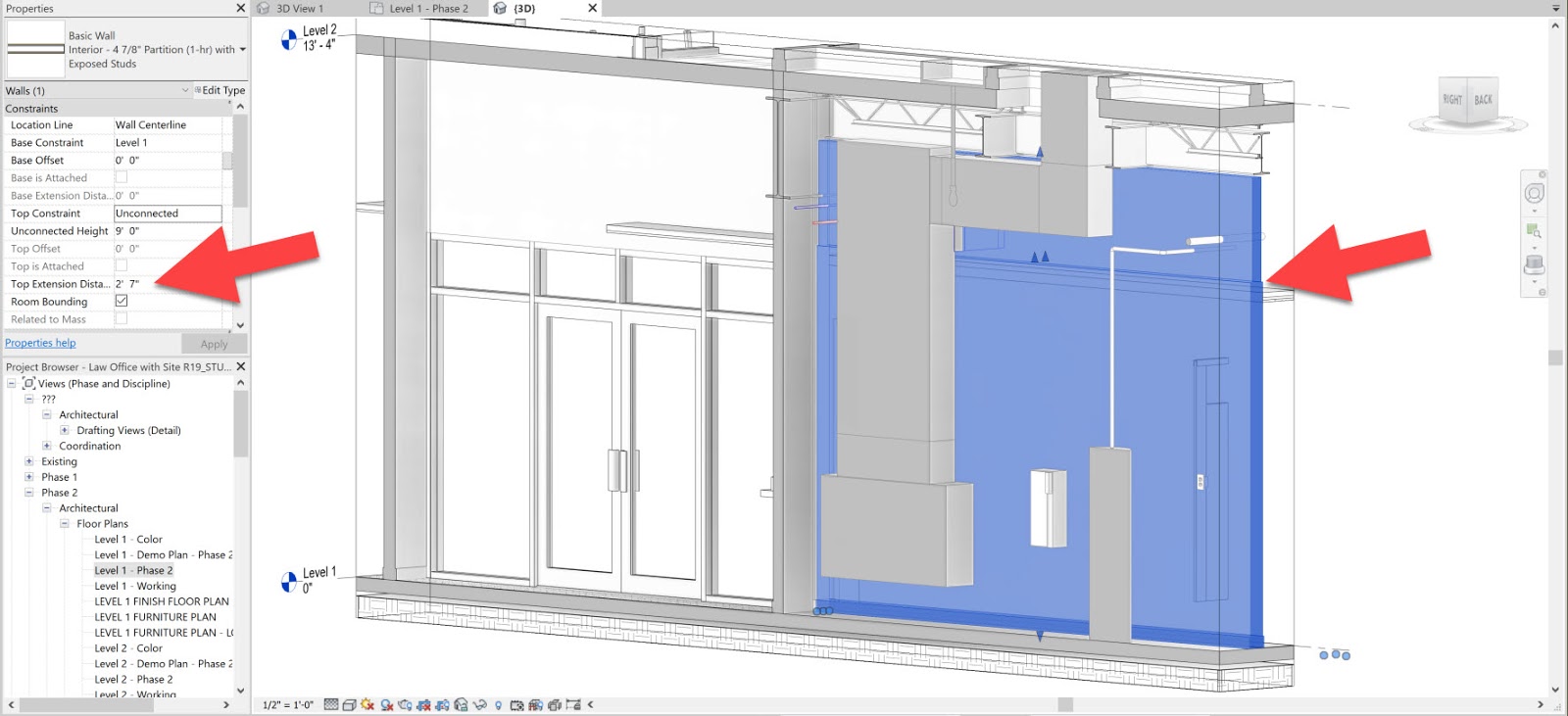The height and width of the screenshot is (716, 1568).
Task: Close the Project Browser panel
Action: [241, 366]
